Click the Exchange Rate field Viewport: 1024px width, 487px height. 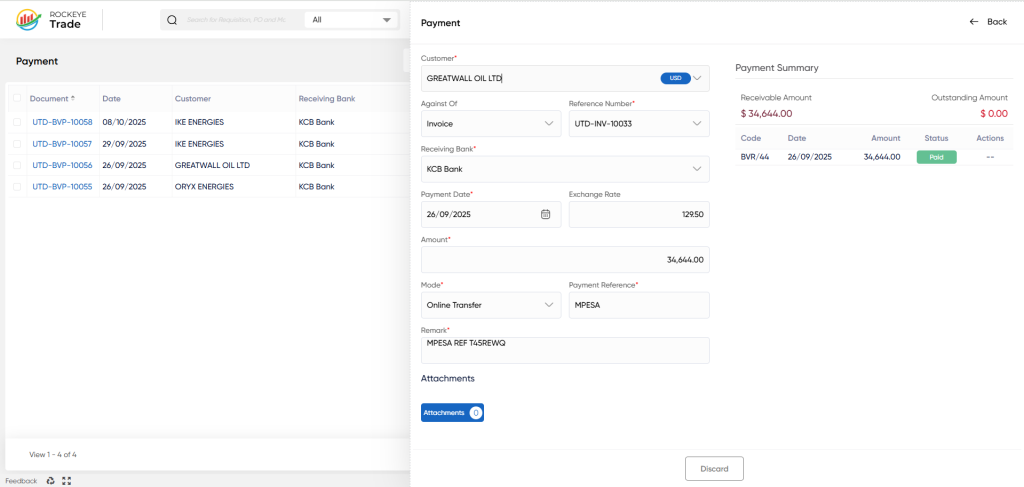point(639,214)
